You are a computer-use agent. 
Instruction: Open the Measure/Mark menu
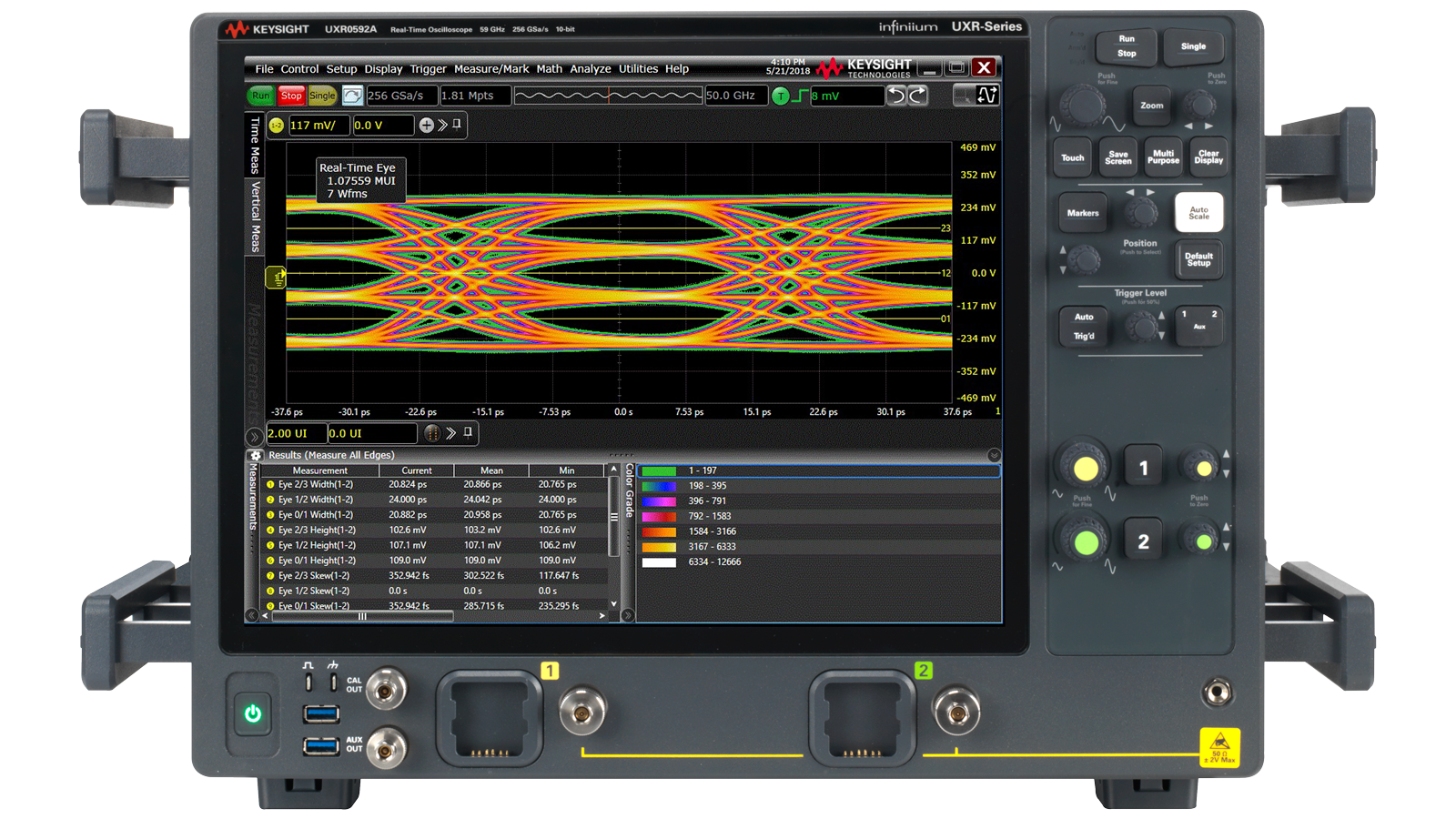click(x=490, y=69)
